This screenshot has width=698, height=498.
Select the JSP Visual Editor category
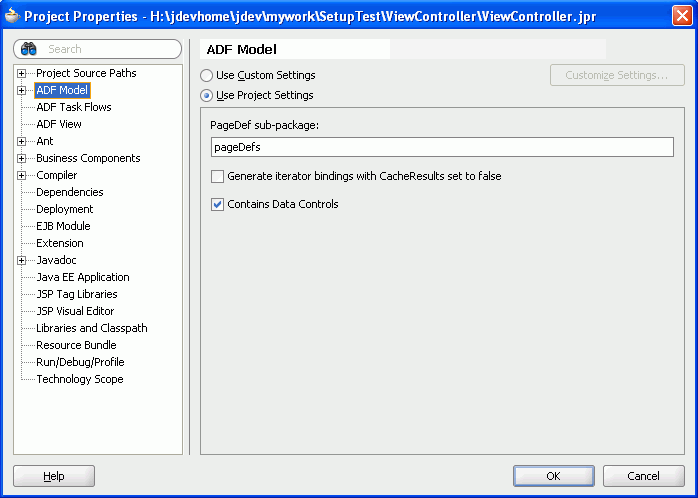pos(75,311)
